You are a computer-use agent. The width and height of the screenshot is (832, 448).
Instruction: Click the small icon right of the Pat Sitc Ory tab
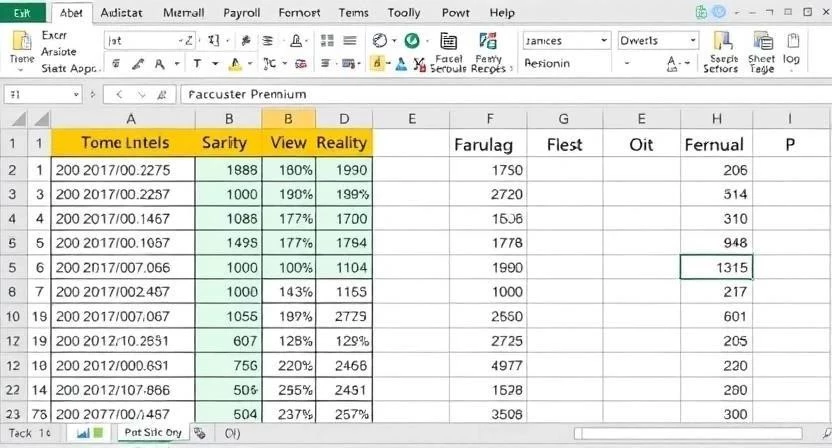200,433
